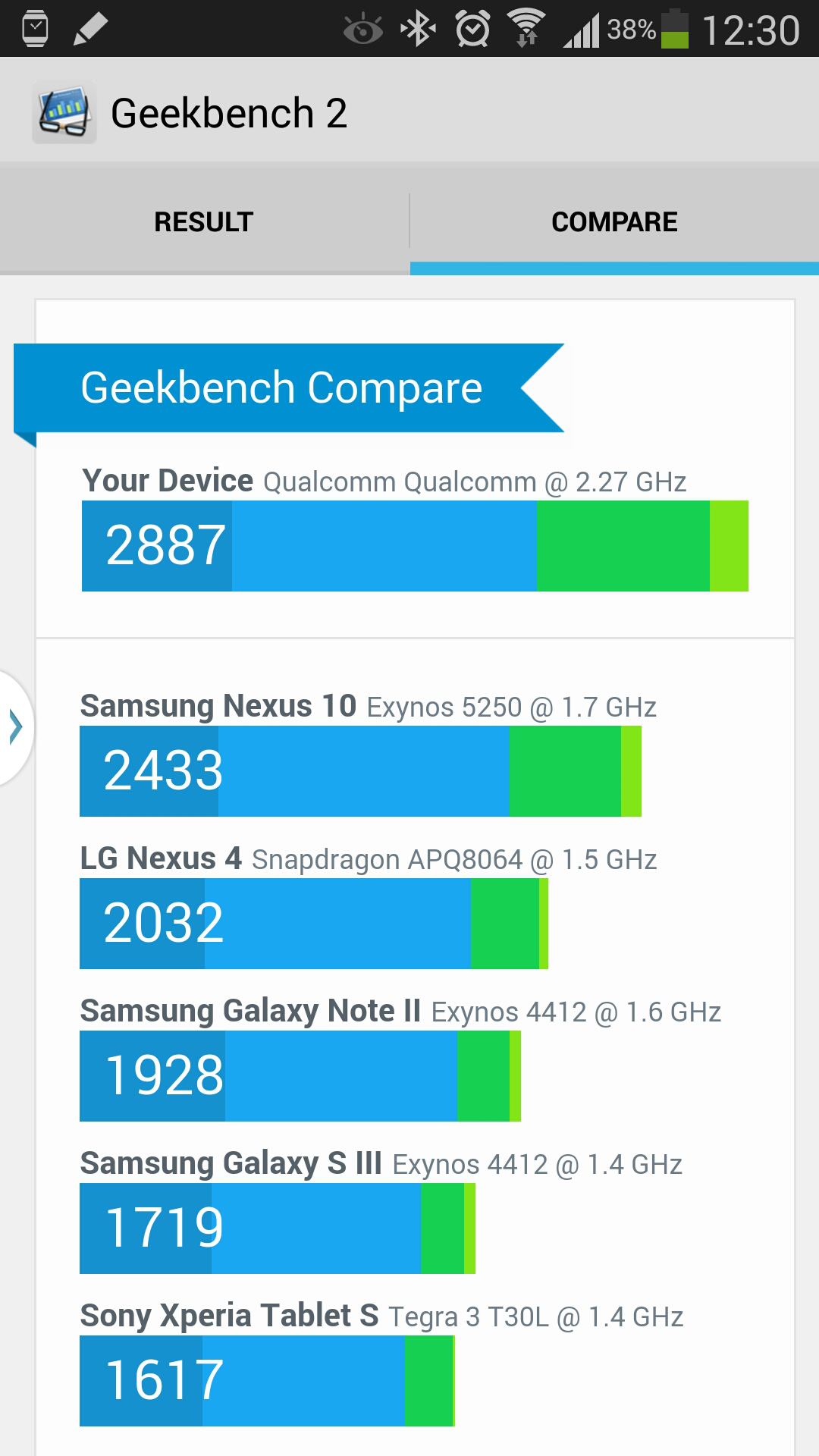
Task: Expand the side panel chevron handle
Action: (x=15, y=726)
